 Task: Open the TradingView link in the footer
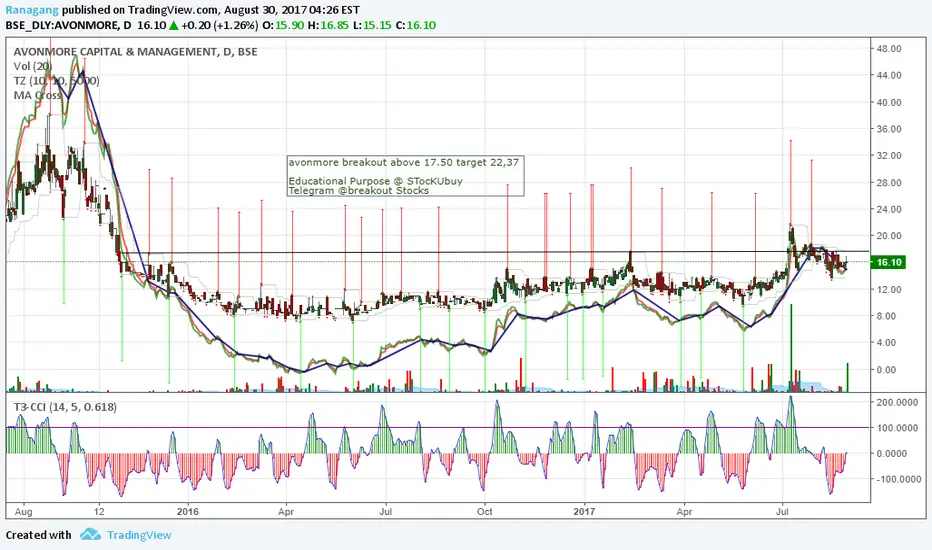[139, 535]
